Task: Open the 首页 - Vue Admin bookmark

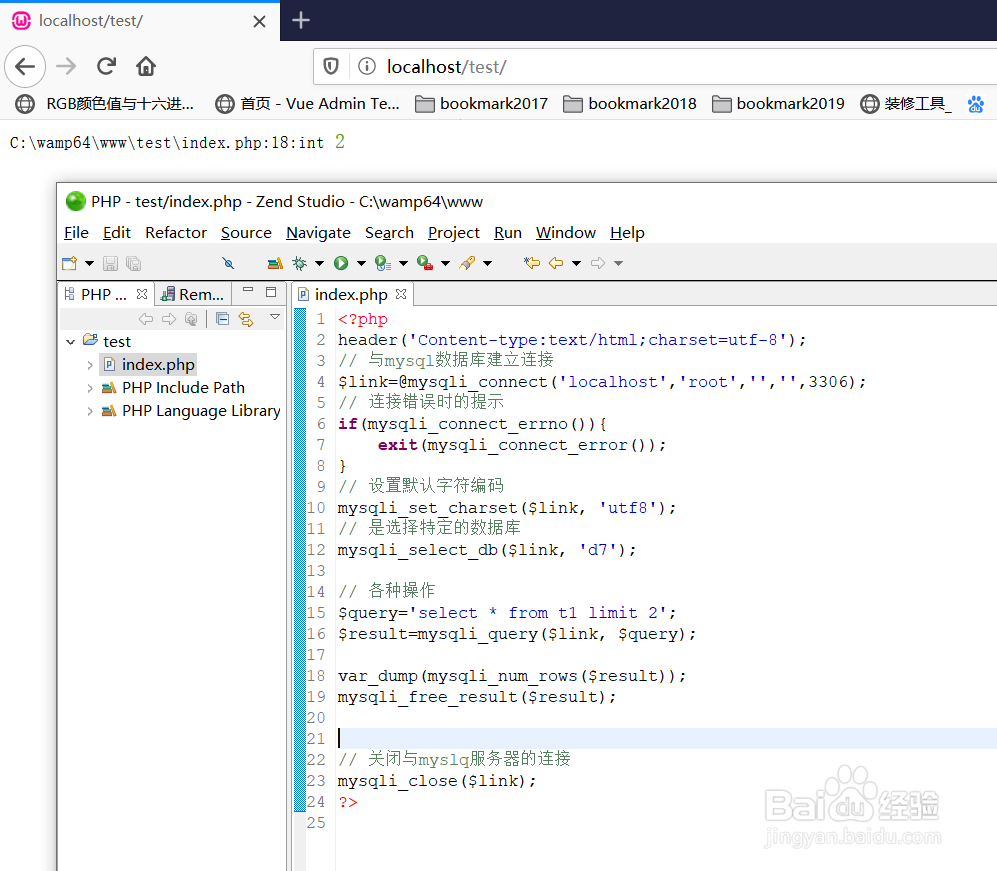Action: pyautogui.click(x=308, y=104)
